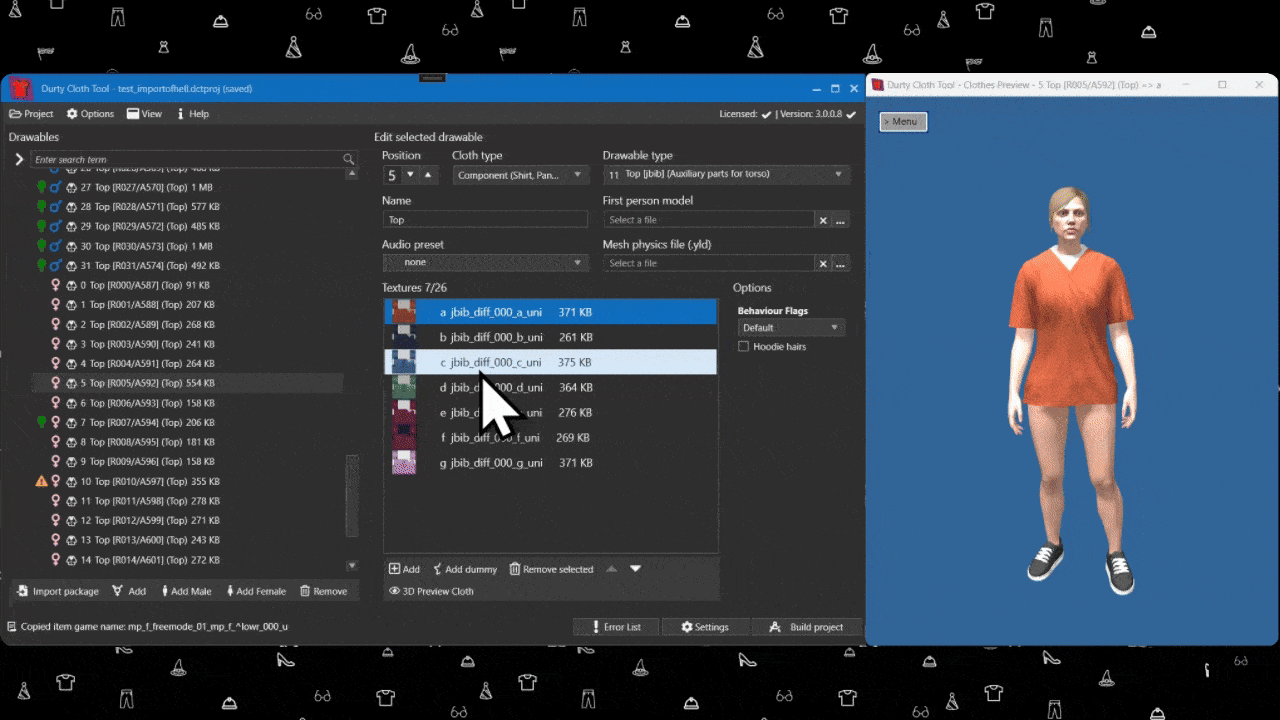This screenshot has height=720, width=1280.
Task: Move texture down with the down arrow
Action: [635, 569]
